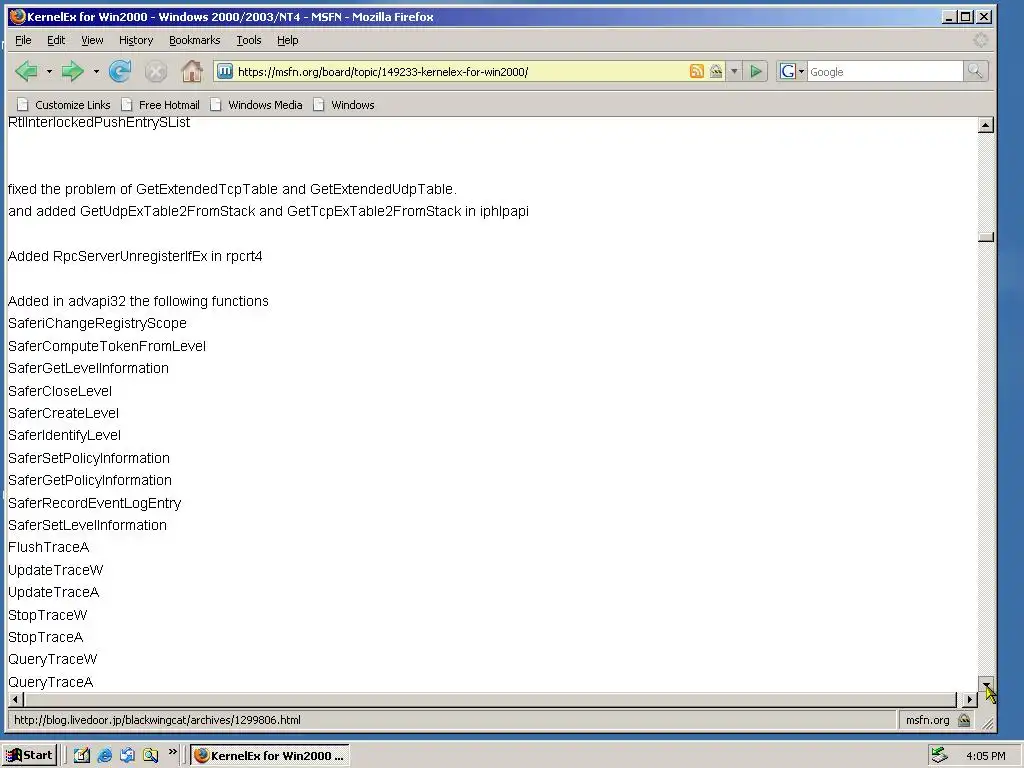
Task: Open Customize Links bookmark
Action: (x=63, y=104)
